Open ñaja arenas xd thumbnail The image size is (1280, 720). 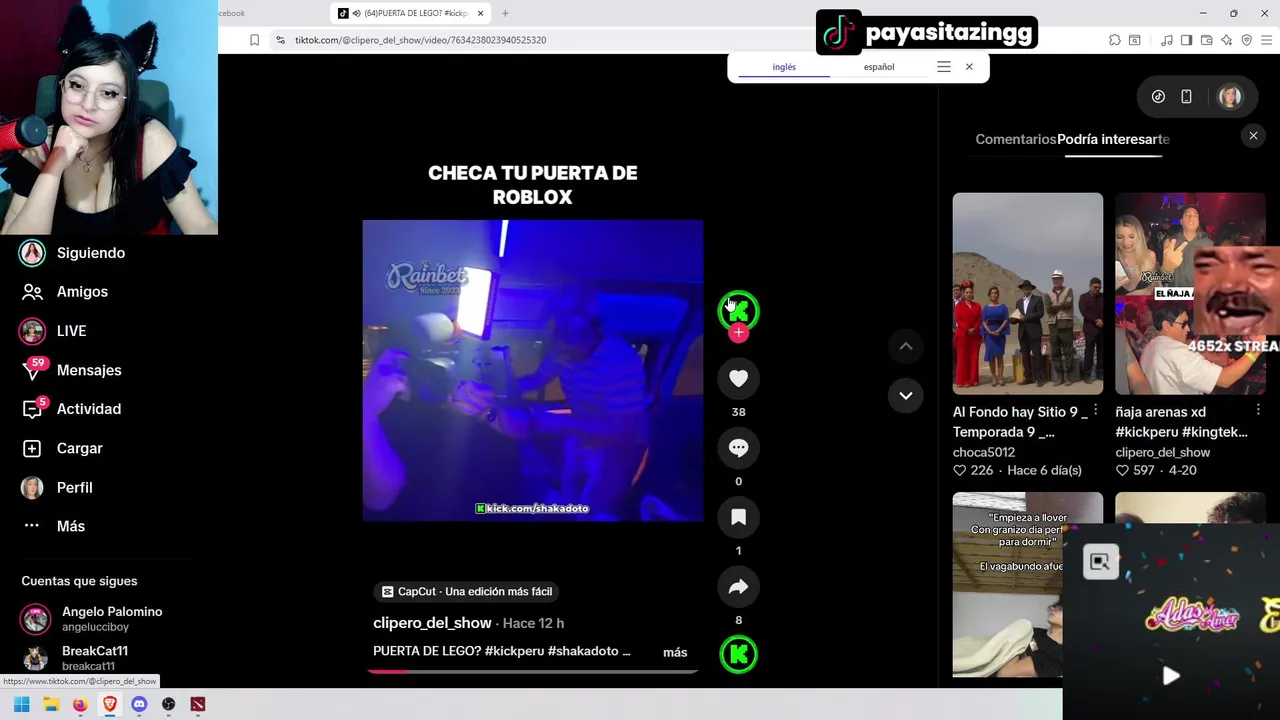(1190, 293)
